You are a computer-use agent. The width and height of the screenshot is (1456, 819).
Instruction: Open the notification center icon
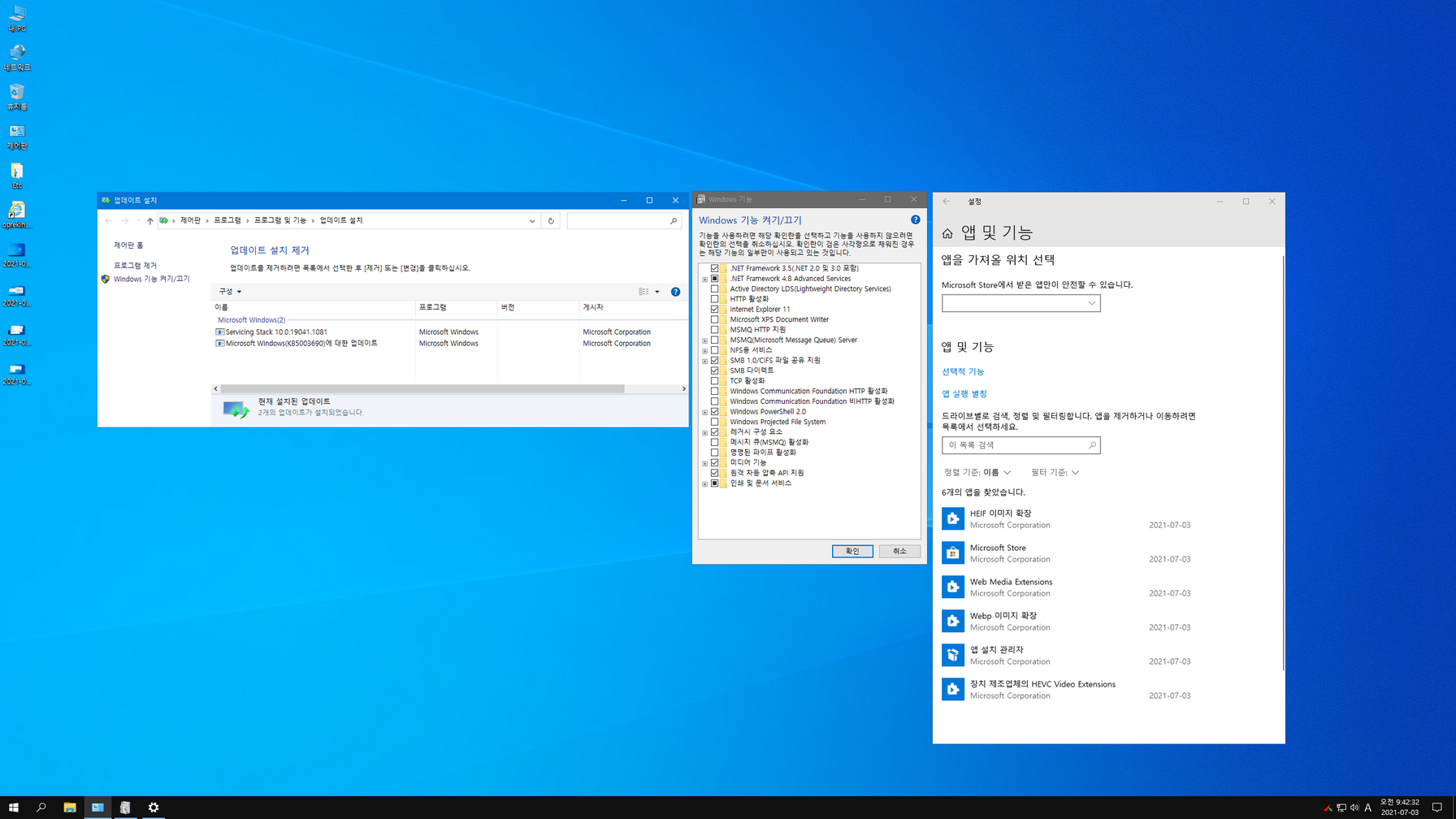[x=1437, y=808]
